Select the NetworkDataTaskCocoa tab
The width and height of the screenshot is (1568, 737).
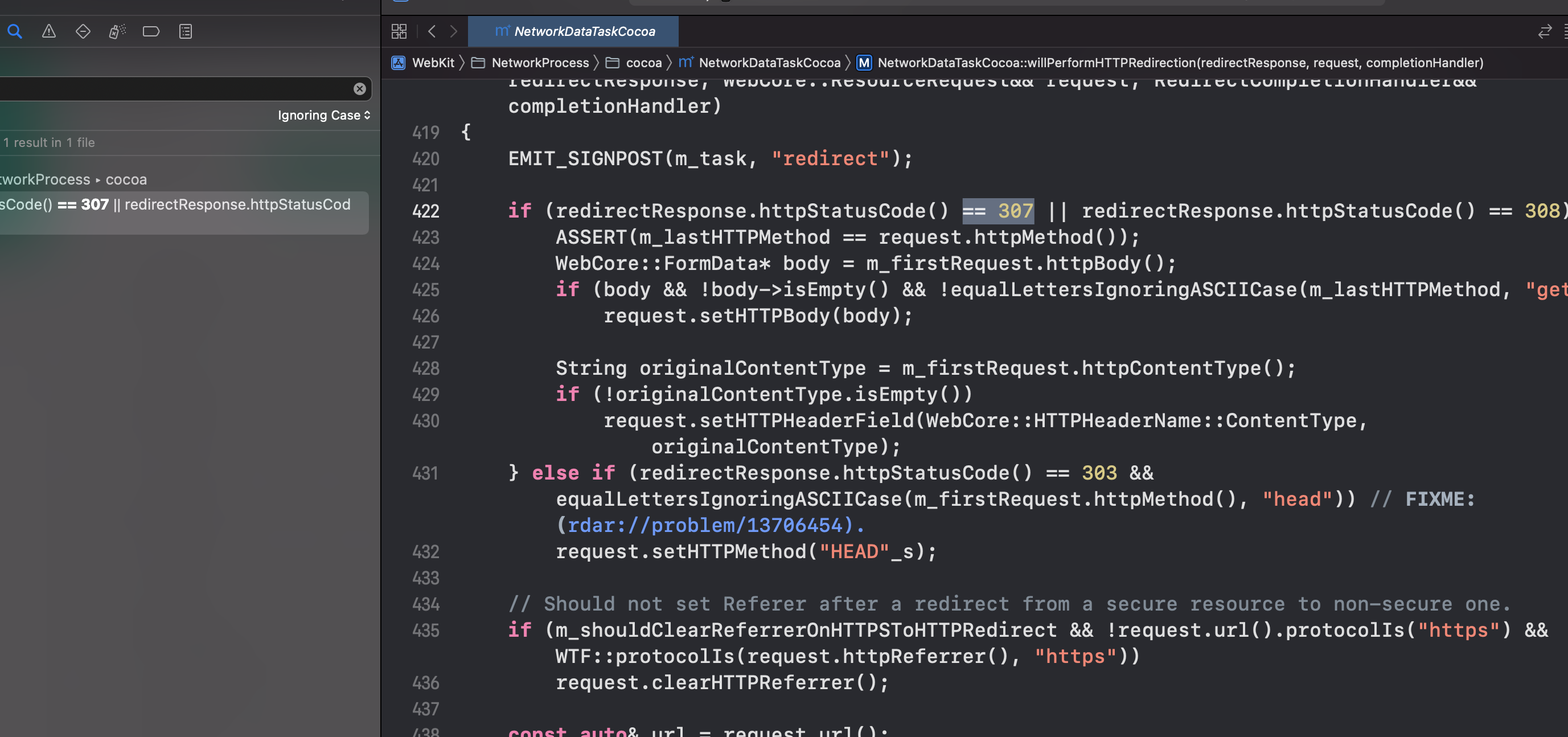pos(574,31)
